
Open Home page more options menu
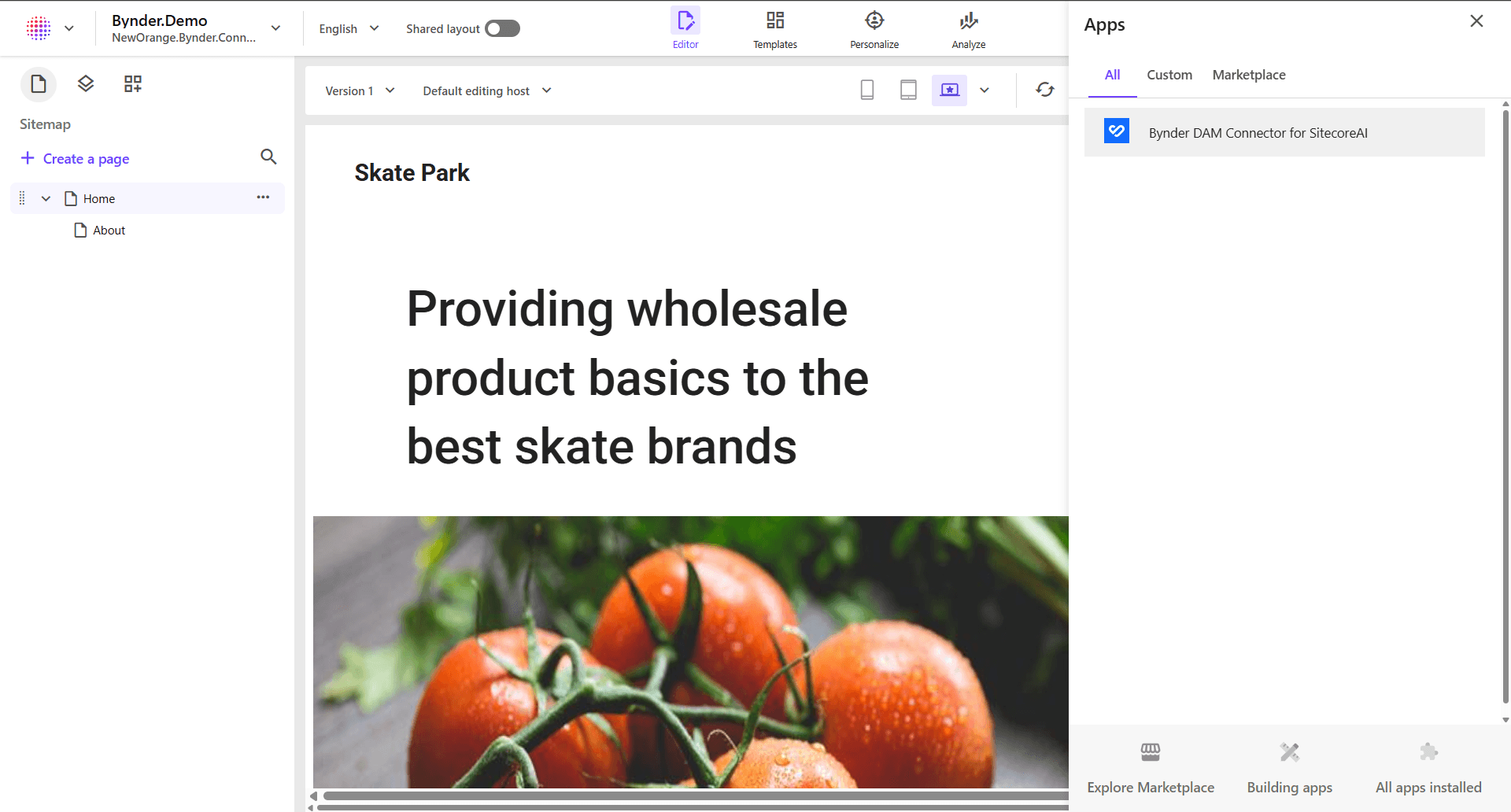[x=263, y=197]
